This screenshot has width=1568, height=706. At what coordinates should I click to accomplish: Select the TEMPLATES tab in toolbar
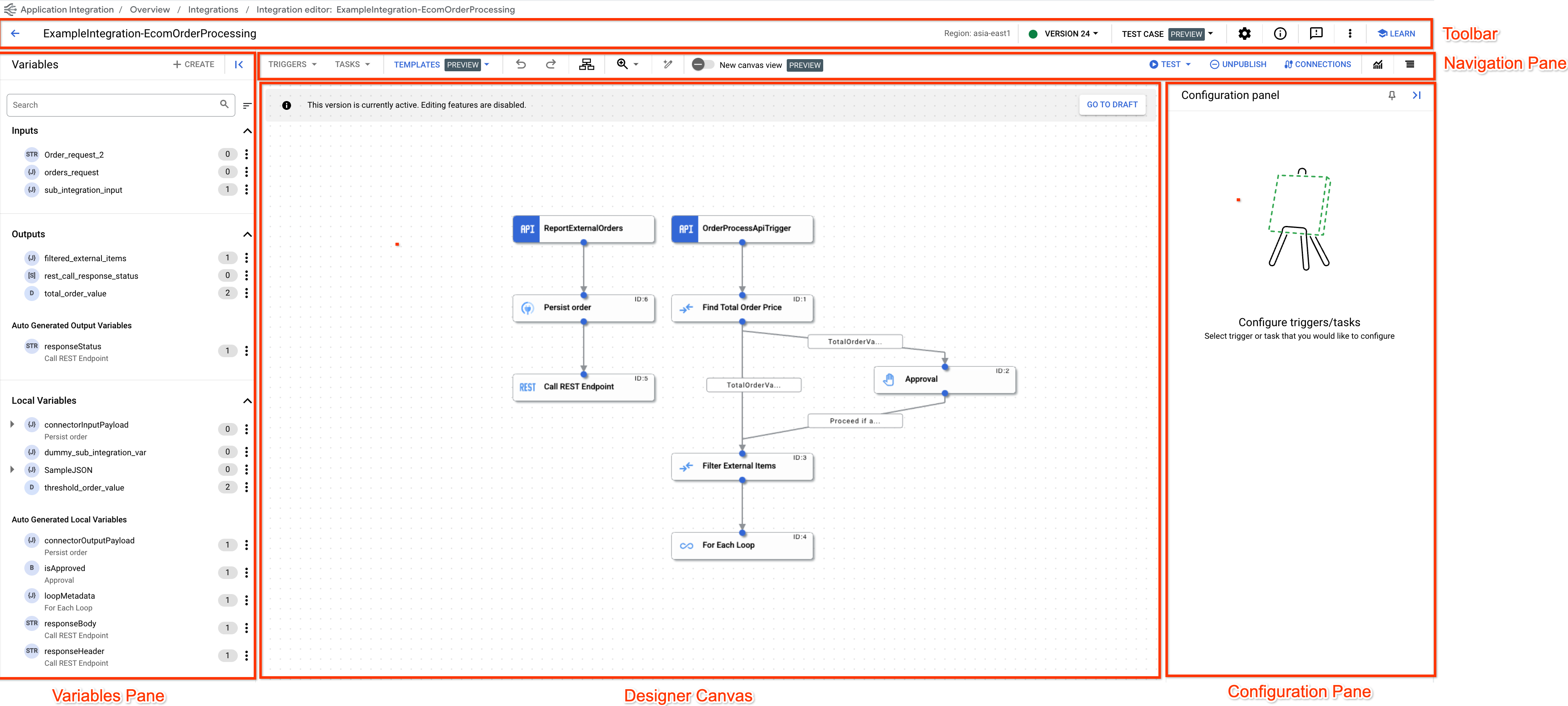pos(417,65)
